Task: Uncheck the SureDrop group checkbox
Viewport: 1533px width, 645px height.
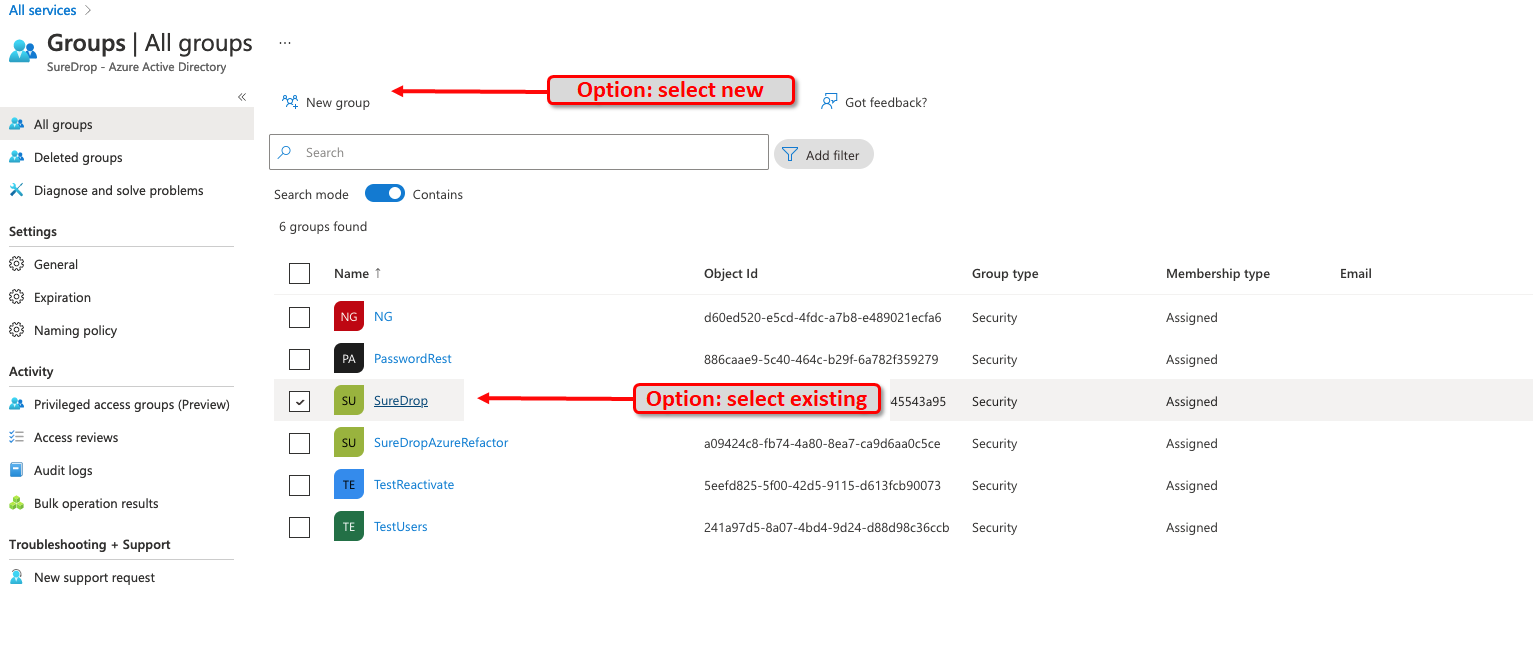Action: click(299, 401)
